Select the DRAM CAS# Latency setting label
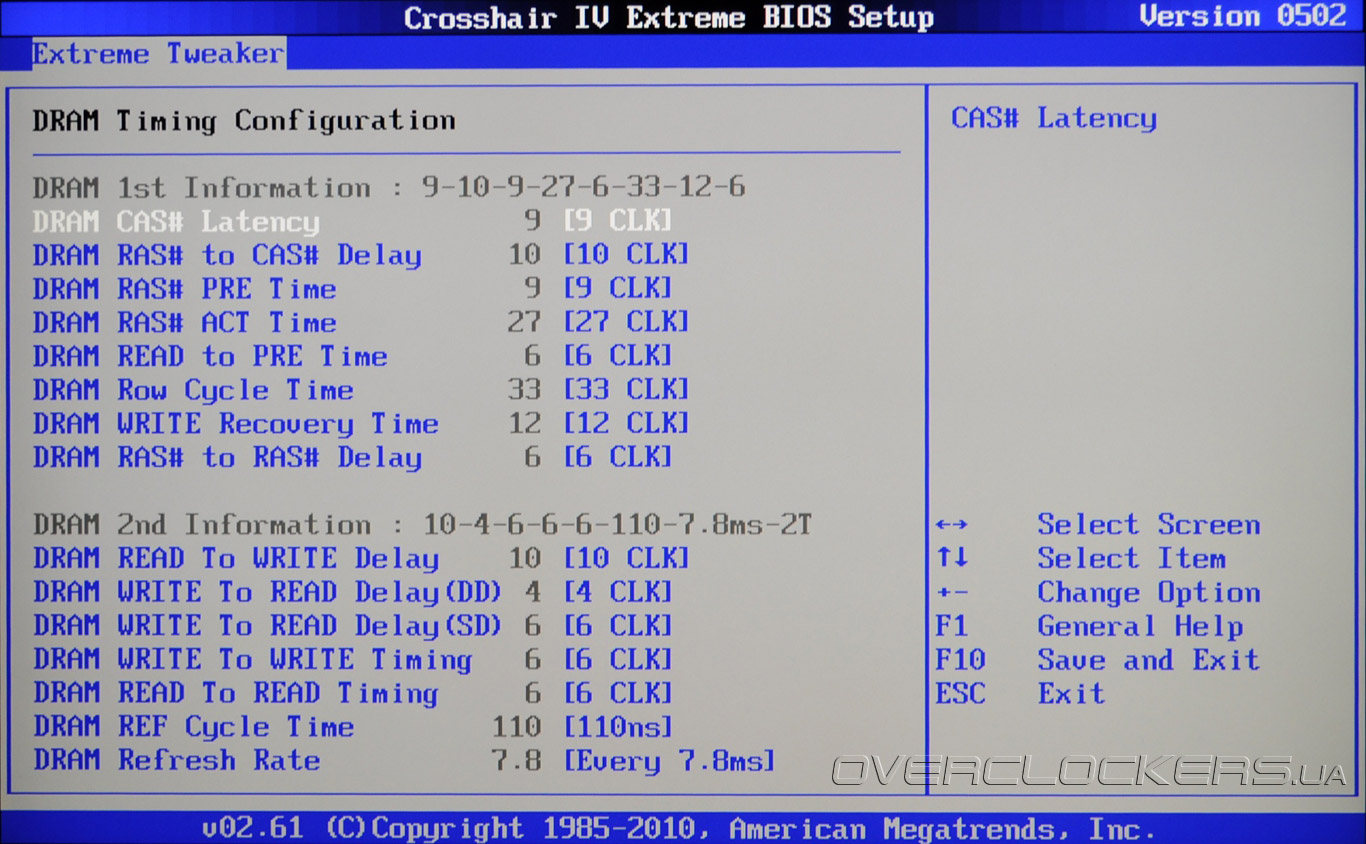Screen dimensions: 1366x844 click(176, 221)
